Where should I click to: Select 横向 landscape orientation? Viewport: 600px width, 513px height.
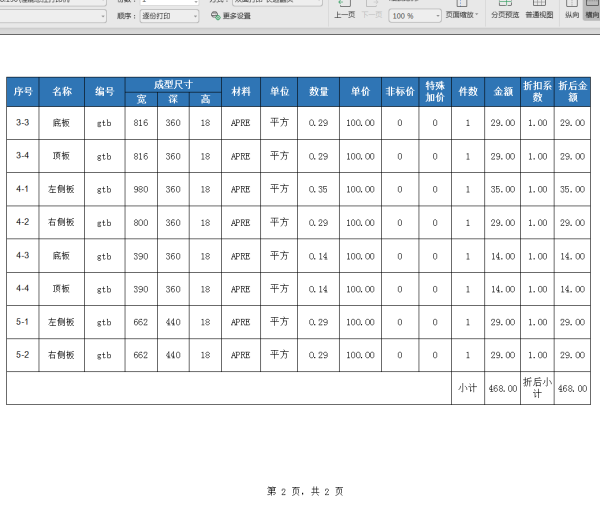pyautogui.click(x=592, y=9)
